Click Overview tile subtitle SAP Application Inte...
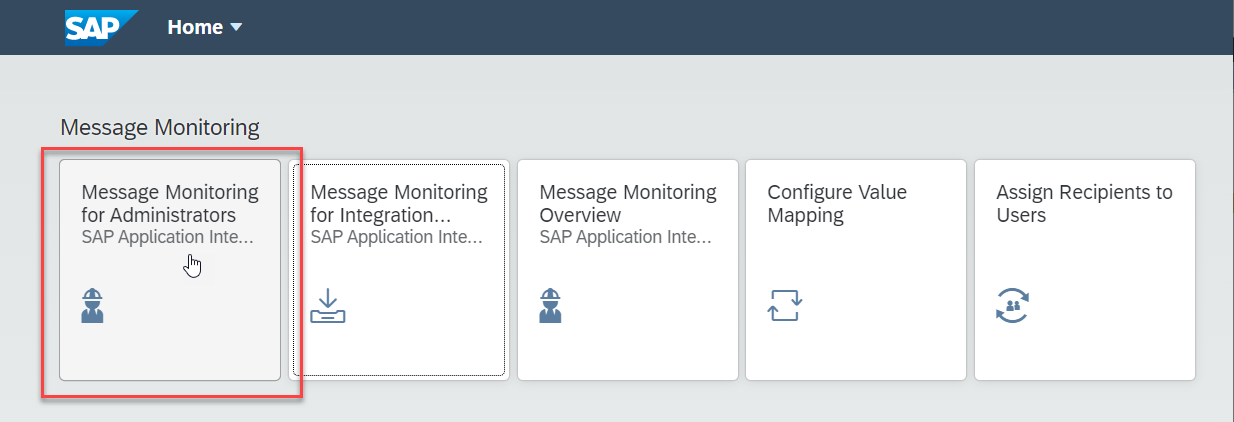The image size is (1234, 422). (x=626, y=238)
